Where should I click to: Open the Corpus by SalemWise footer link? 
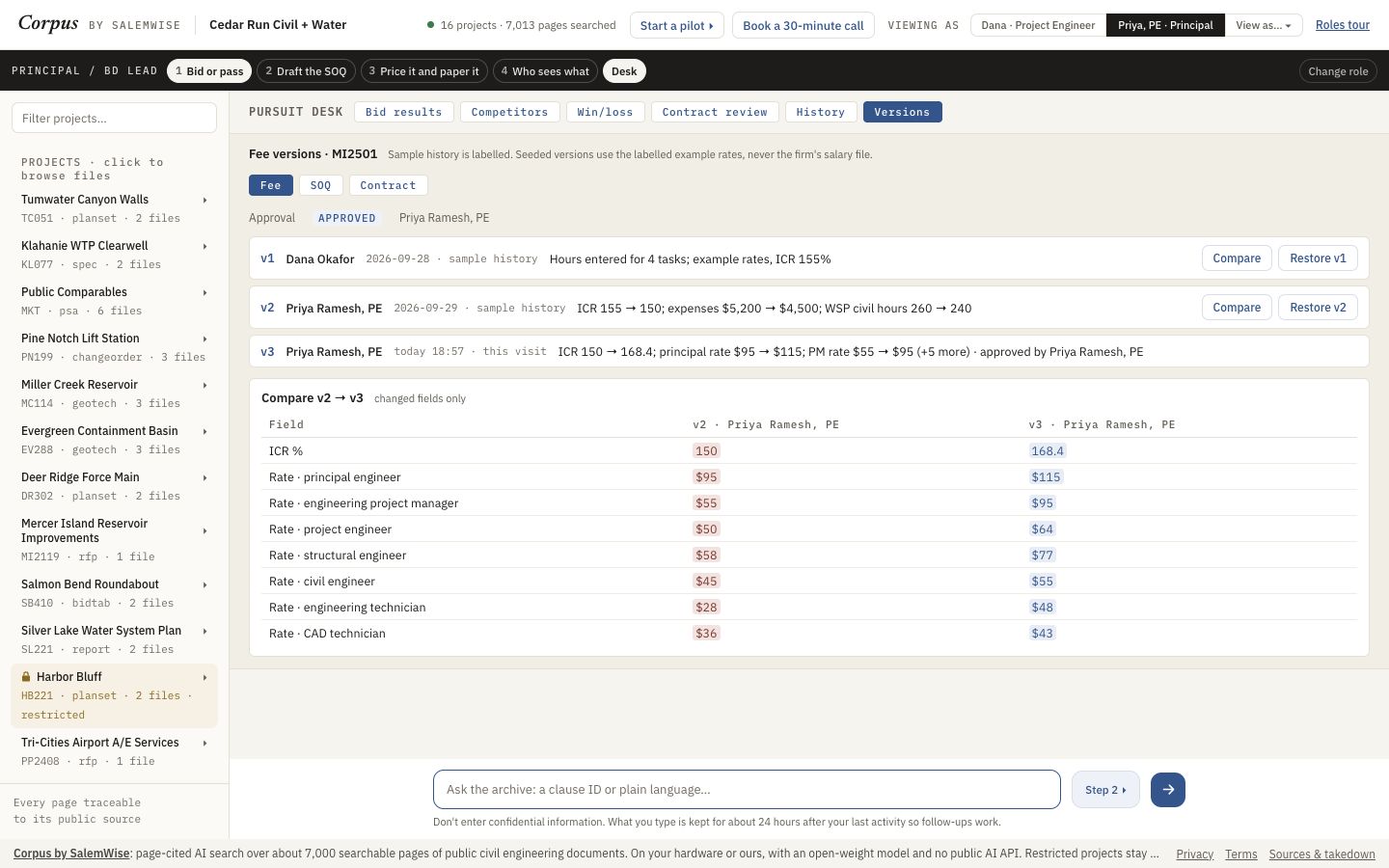71,854
